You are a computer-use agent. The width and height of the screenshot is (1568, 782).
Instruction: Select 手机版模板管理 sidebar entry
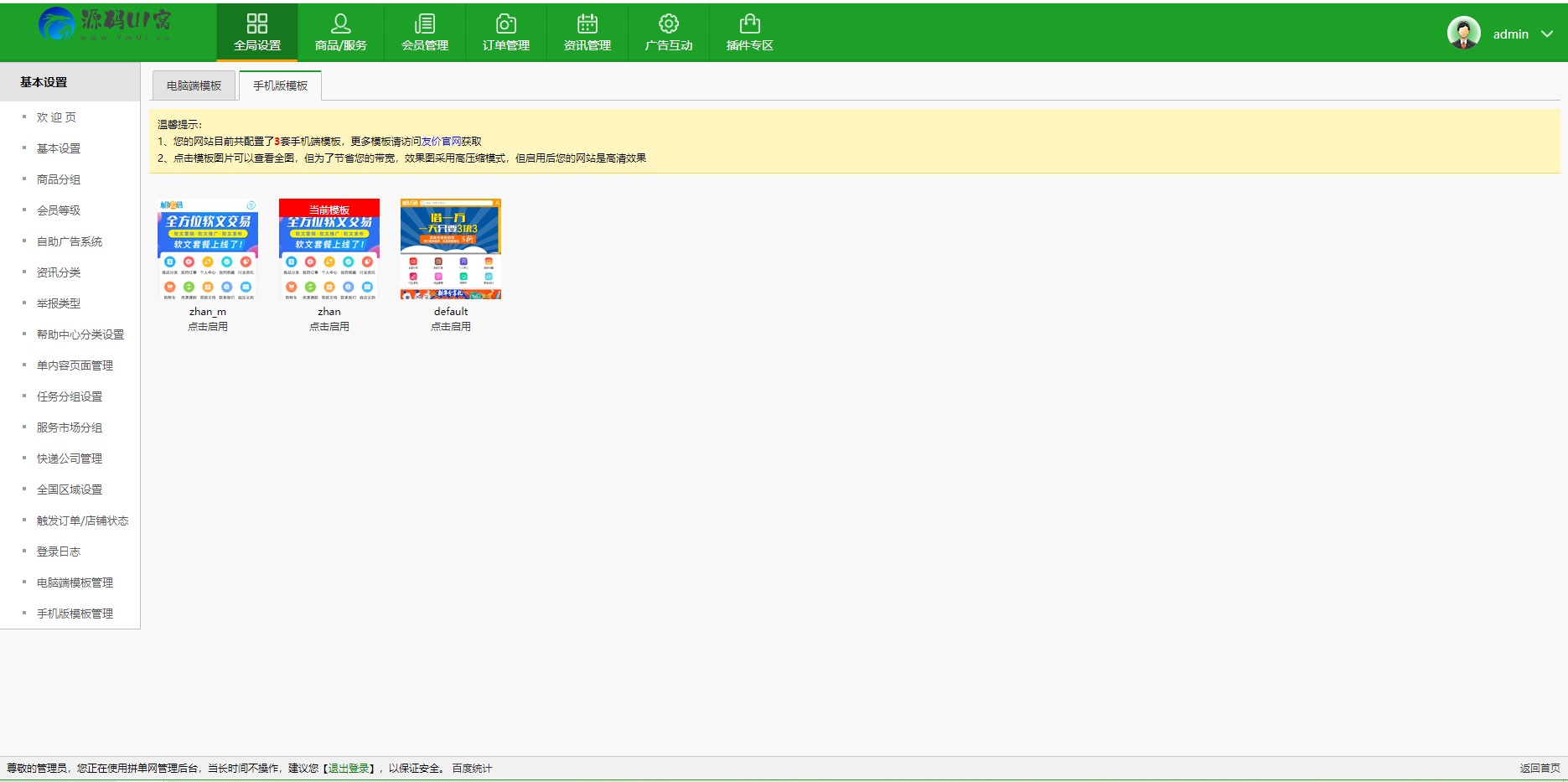(x=75, y=613)
